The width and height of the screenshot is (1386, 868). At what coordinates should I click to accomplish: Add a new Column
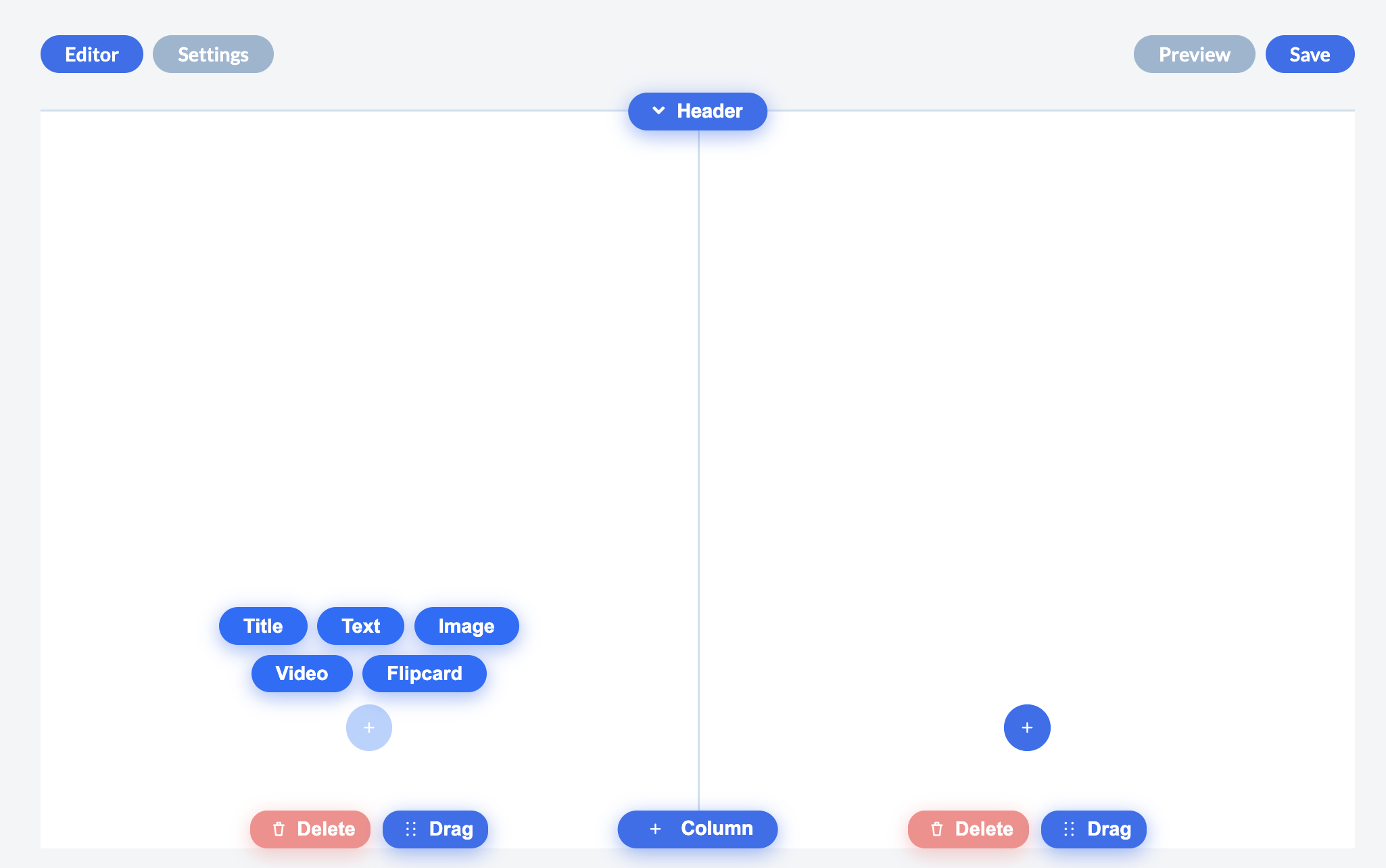pyautogui.click(x=697, y=829)
